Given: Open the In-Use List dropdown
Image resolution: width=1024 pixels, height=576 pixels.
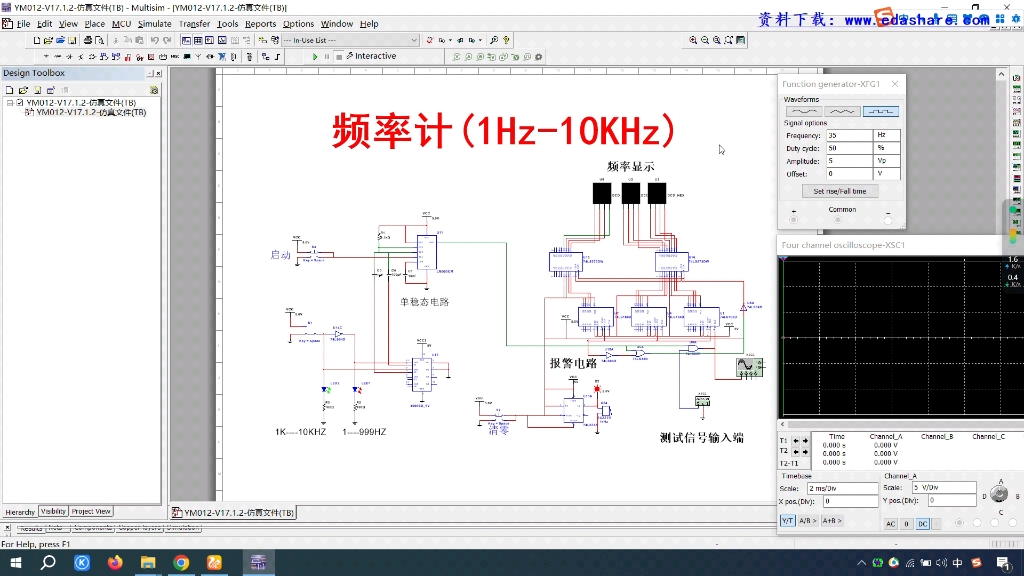Looking at the screenshot, I should (350, 40).
